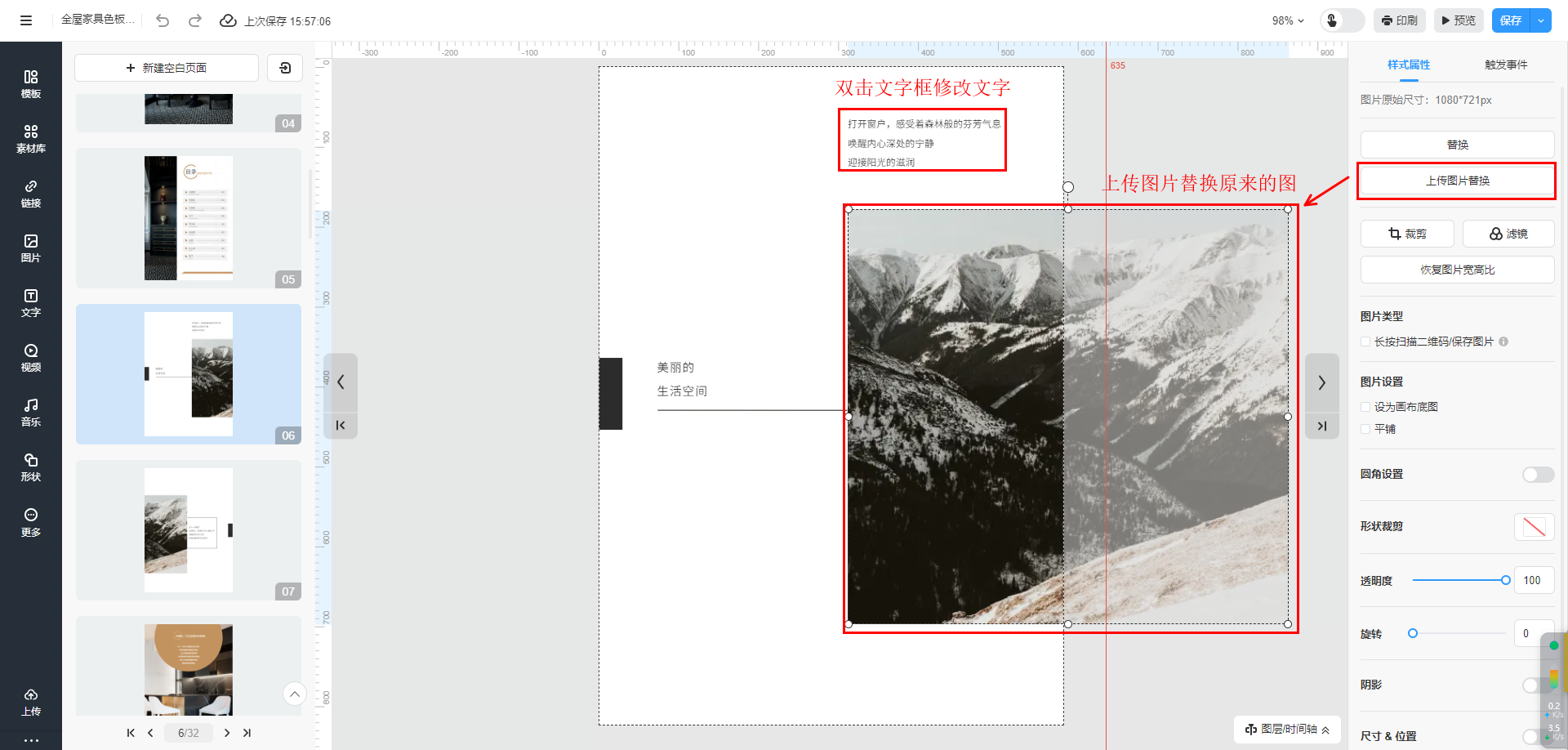Select the 文字 text tool
1568x750 pixels.
point(30,302)
